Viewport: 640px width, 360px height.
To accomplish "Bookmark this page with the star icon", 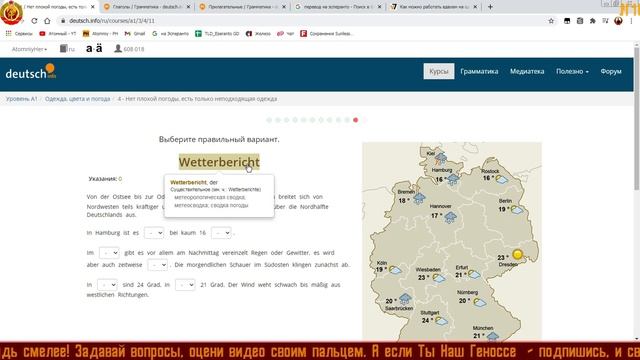I will point(551,21).
